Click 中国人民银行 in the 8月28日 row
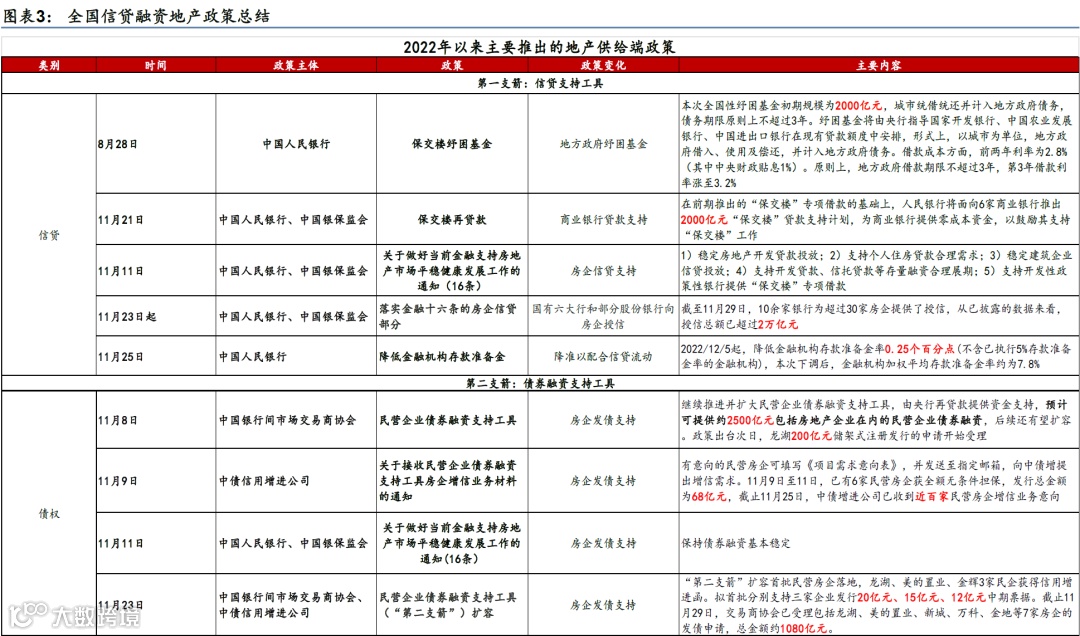 (296, 144)
